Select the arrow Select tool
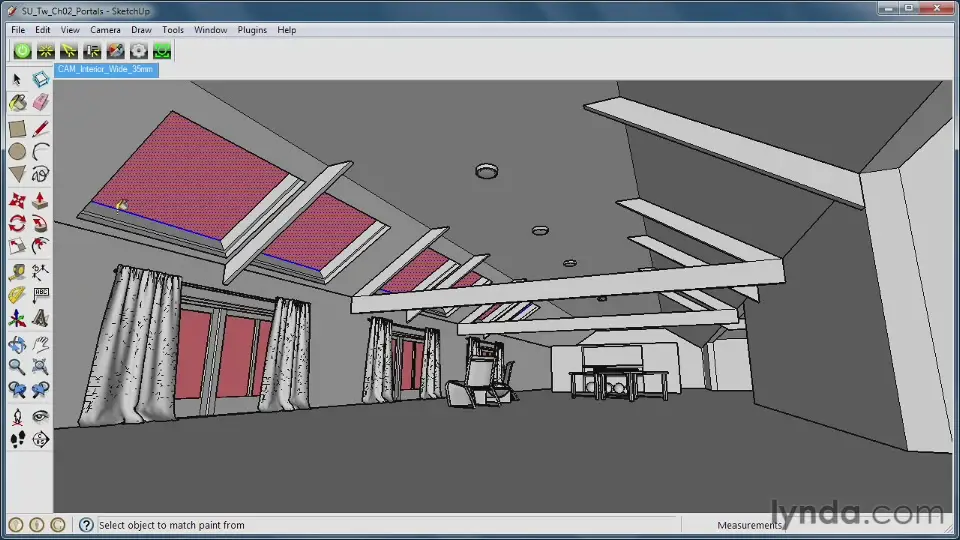The width and height of the screenshot is (960, 540). (17, 80)
